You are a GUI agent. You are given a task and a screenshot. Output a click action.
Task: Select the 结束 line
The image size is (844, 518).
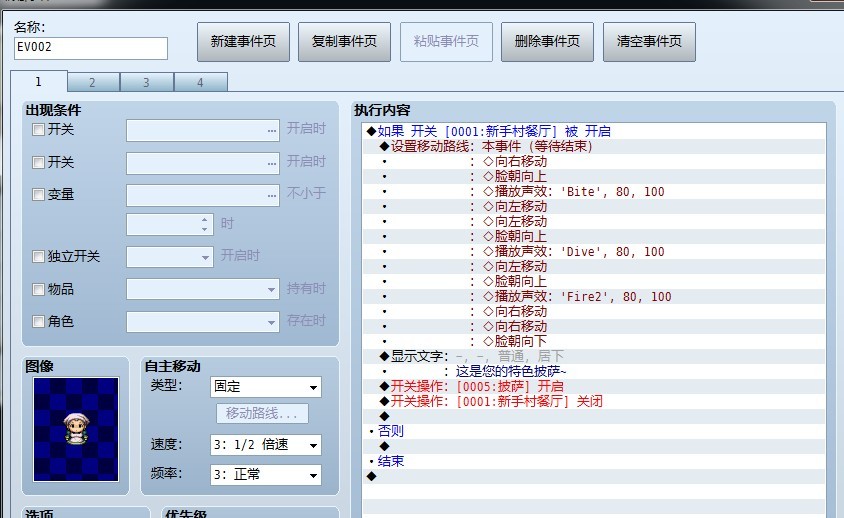tap(594, 461)
